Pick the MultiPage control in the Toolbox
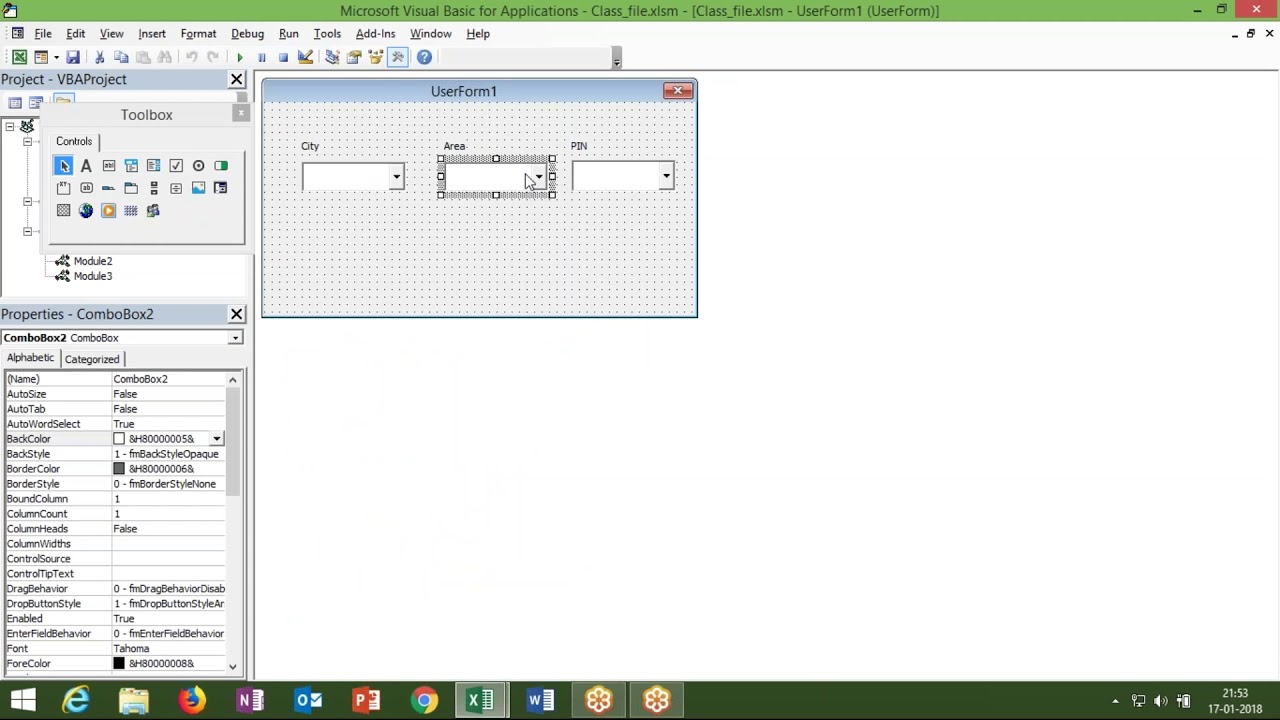 [x=131, y=188]
